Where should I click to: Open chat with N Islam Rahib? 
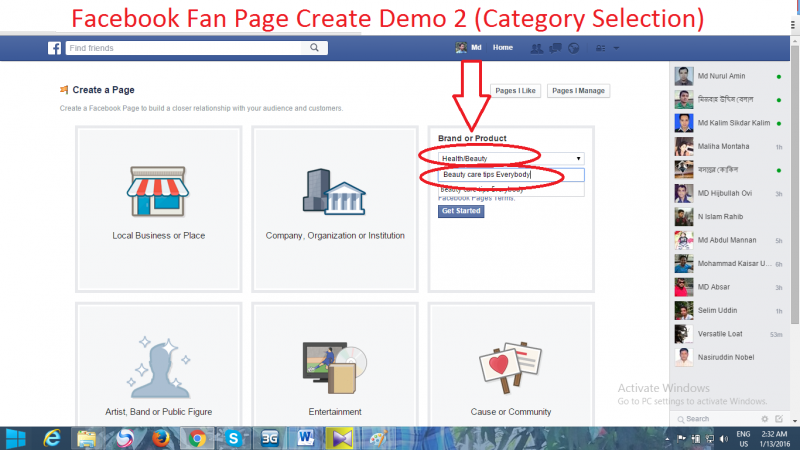point(728,217)
